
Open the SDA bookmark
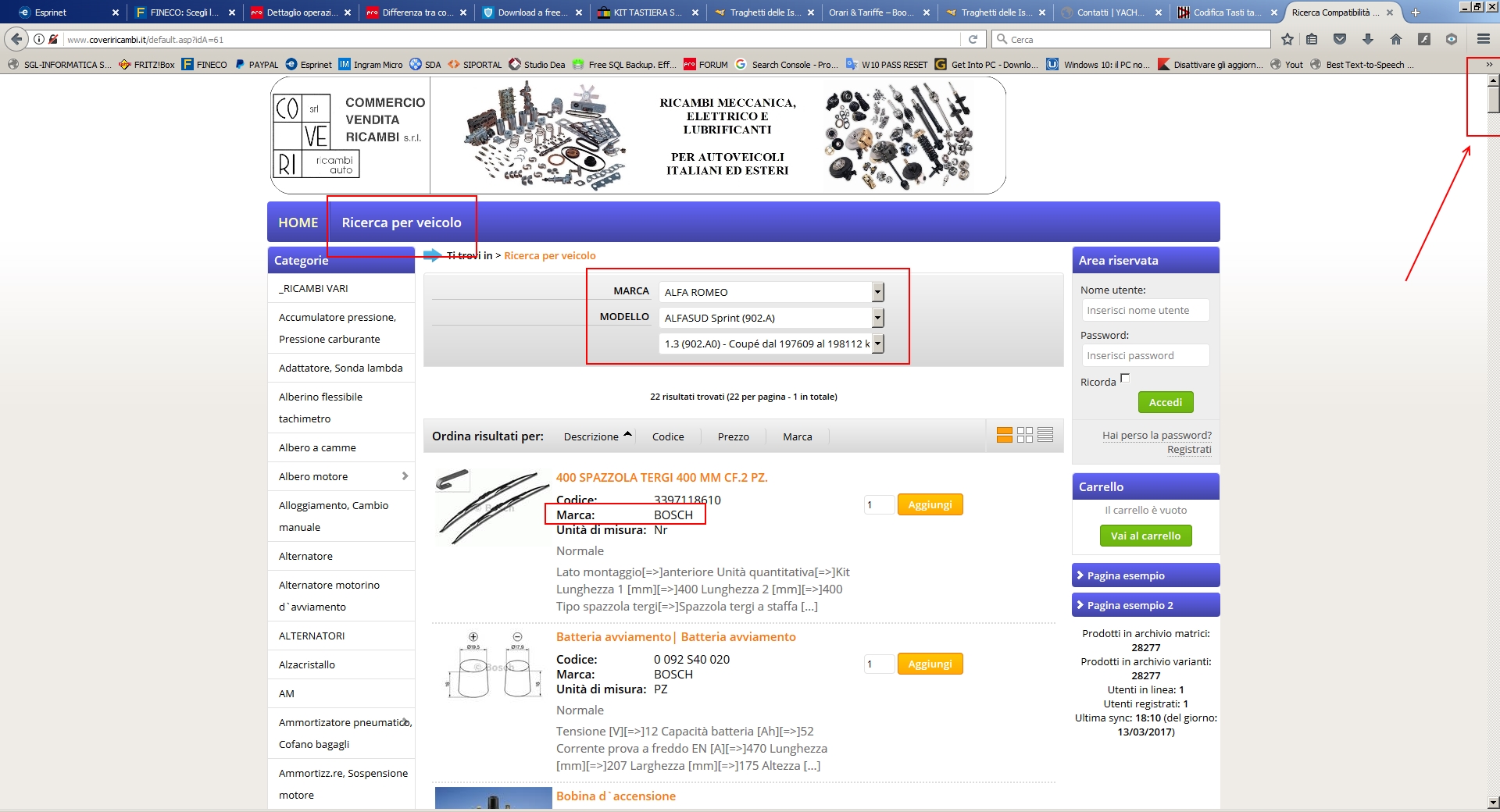[x=425, y=65]
